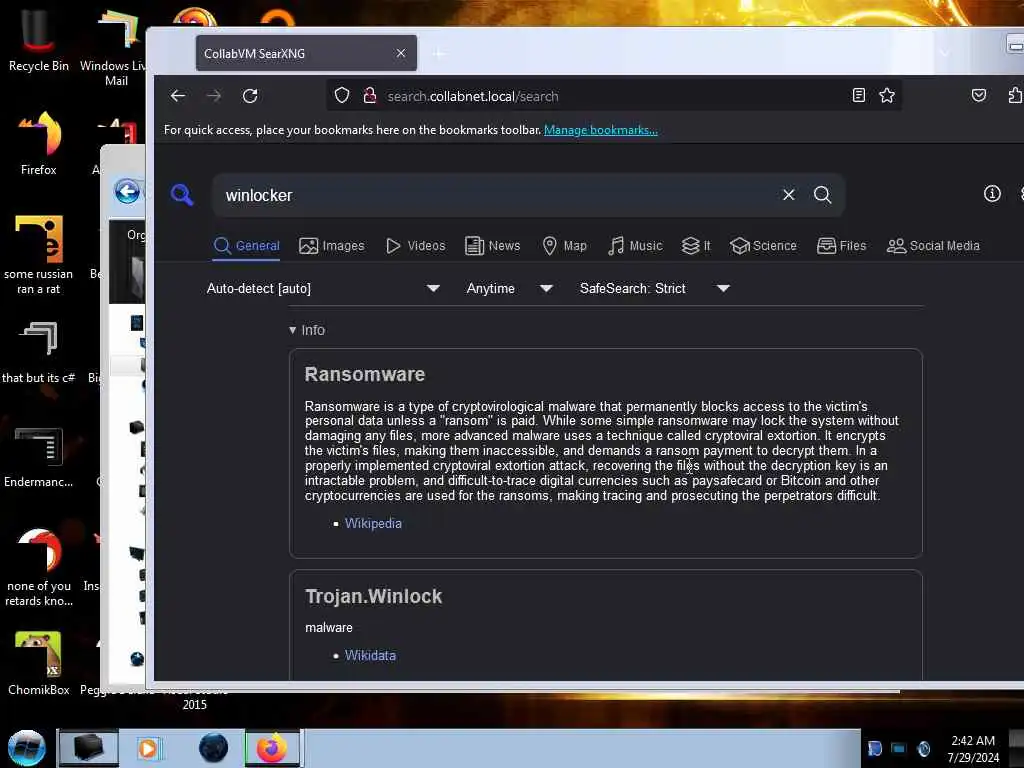The height and width of the screenshot is (768, 1024).
Task: Open 'some russian ran a rat' desktop icon
Action: [x=39, y=255]
